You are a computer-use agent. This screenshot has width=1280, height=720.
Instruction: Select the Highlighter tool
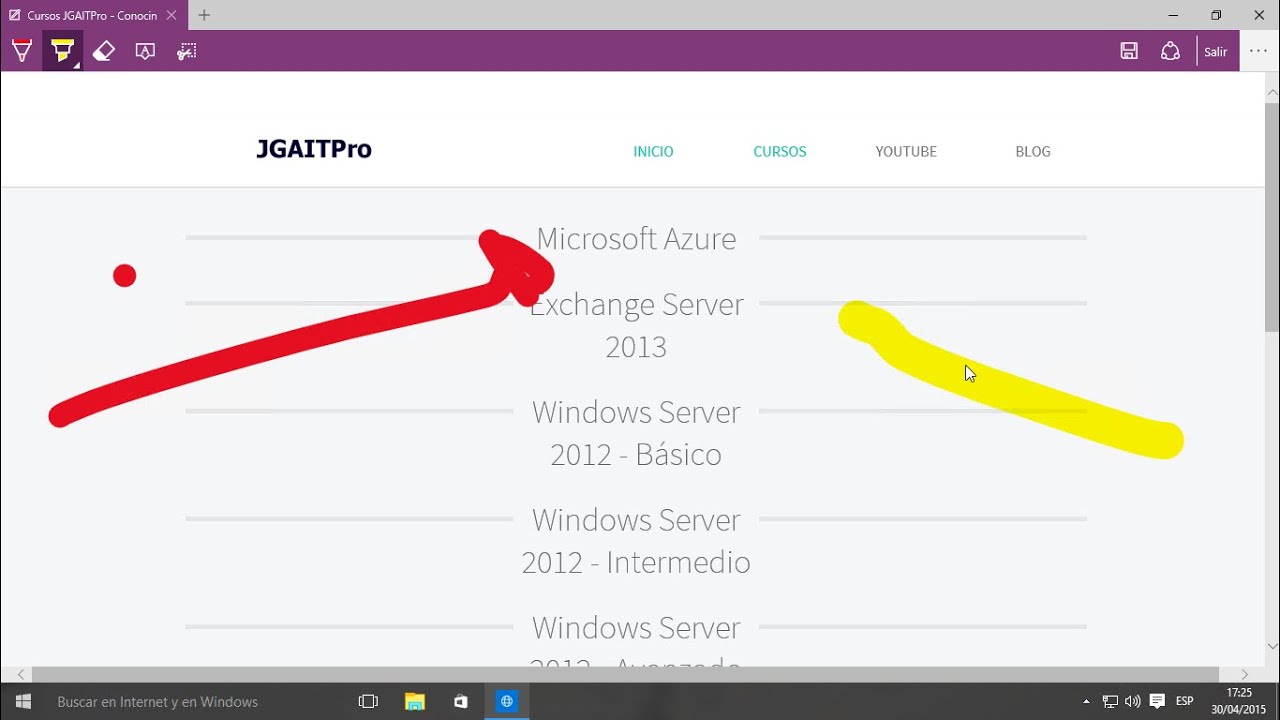62,51
